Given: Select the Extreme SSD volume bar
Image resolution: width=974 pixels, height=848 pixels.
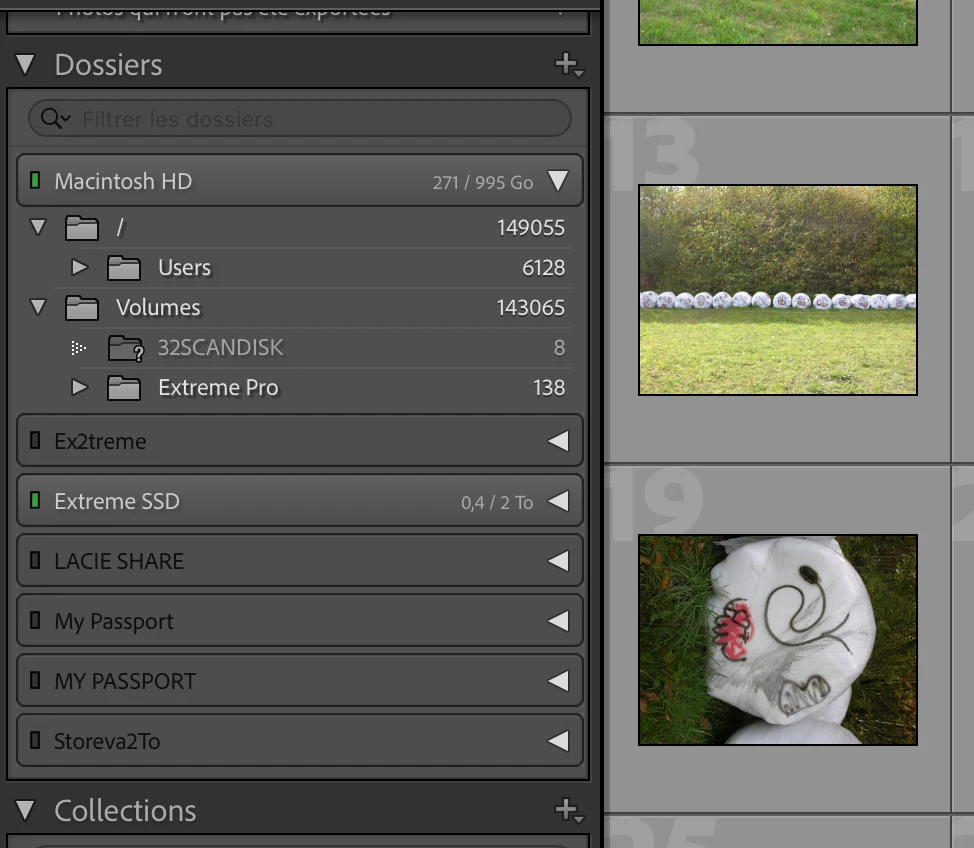Looking at the screenshot, I should pyautogui.click(x=299, y=501).
